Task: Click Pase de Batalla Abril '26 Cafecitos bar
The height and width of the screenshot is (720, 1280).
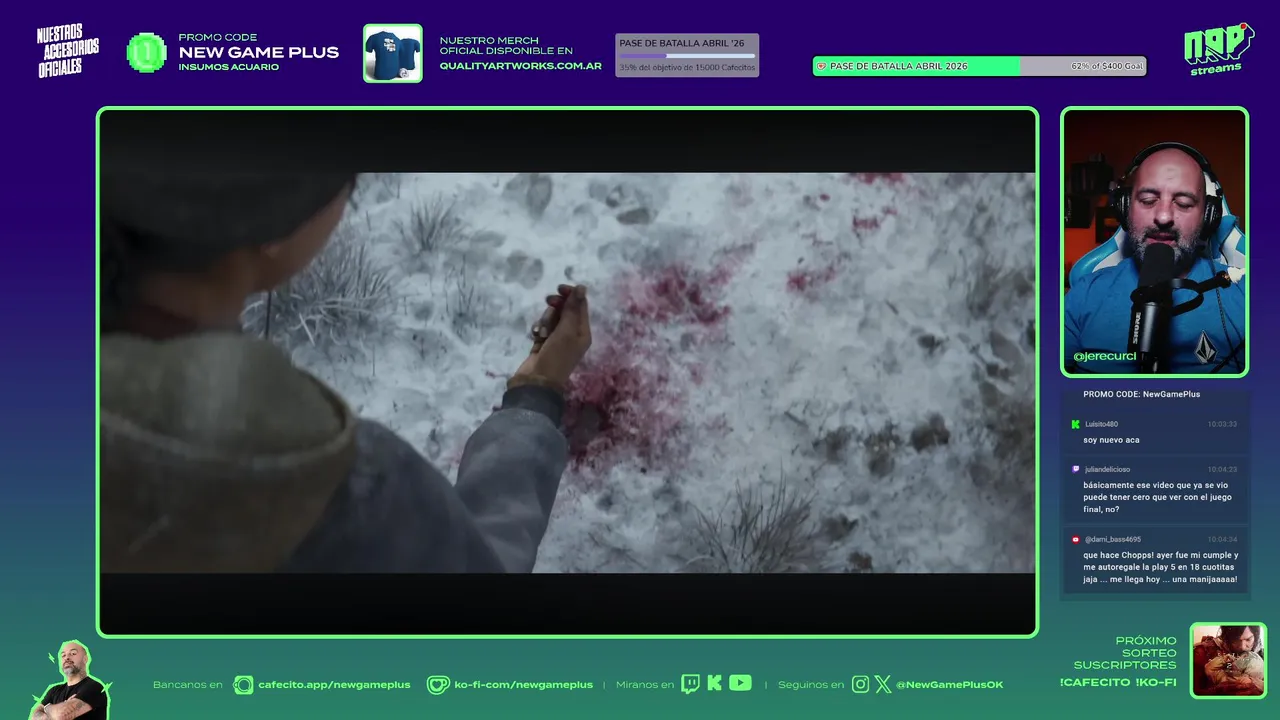Action: point(686,55)
